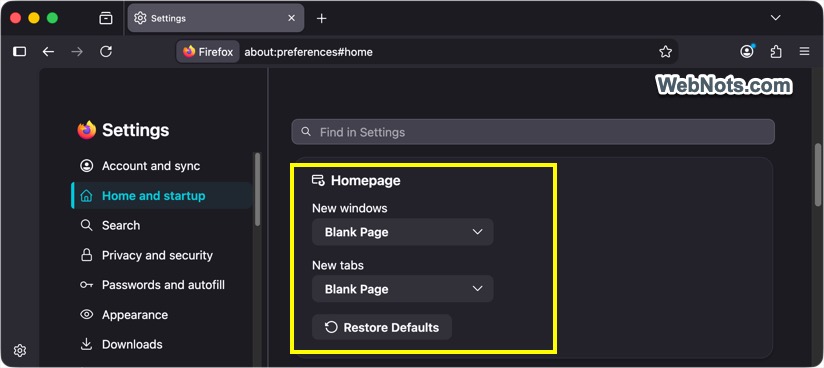
Task: Reload the current page
Action: point(106,52)
